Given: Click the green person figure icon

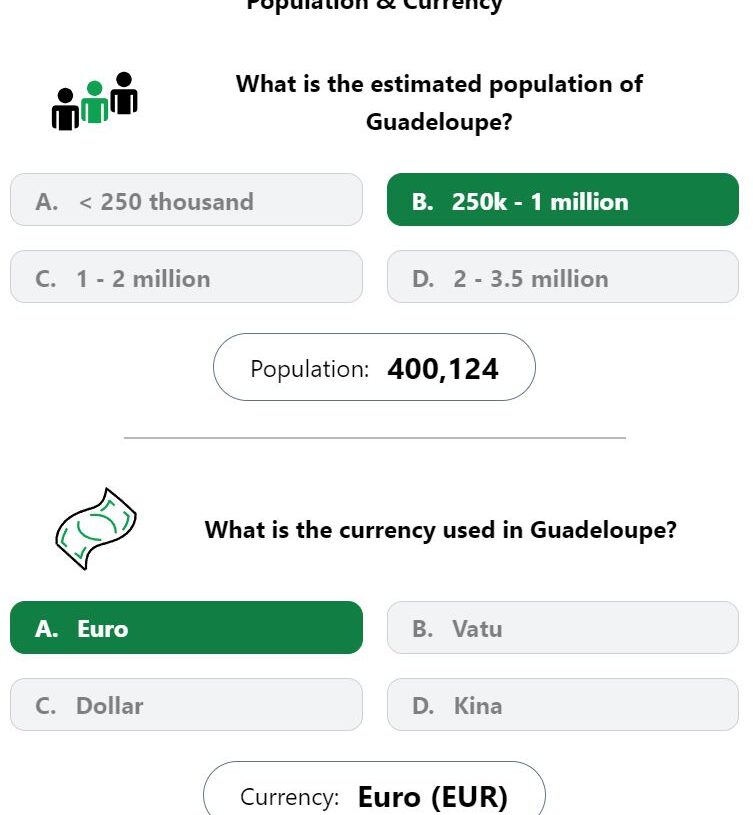Looking at the screenshot, I should [95, 102].
